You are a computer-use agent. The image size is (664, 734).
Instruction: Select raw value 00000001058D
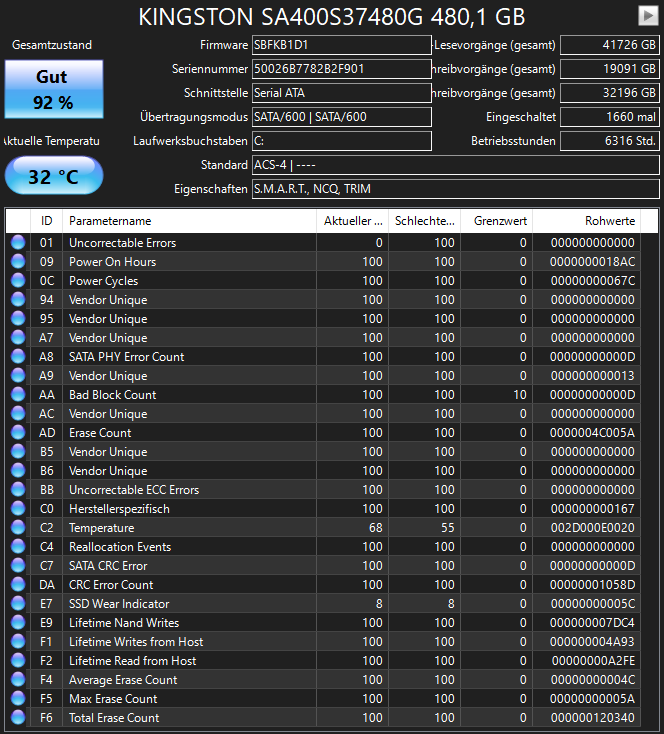[x=592, y=585]
